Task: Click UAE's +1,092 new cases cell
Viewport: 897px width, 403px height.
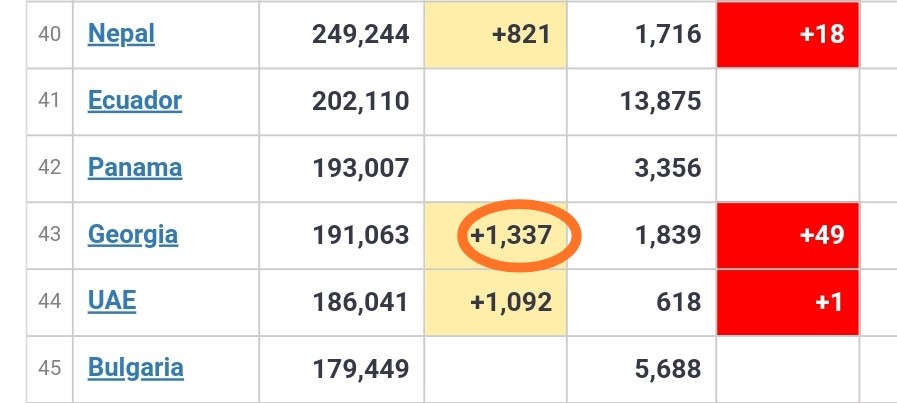Action: click(x=495, y=302)
